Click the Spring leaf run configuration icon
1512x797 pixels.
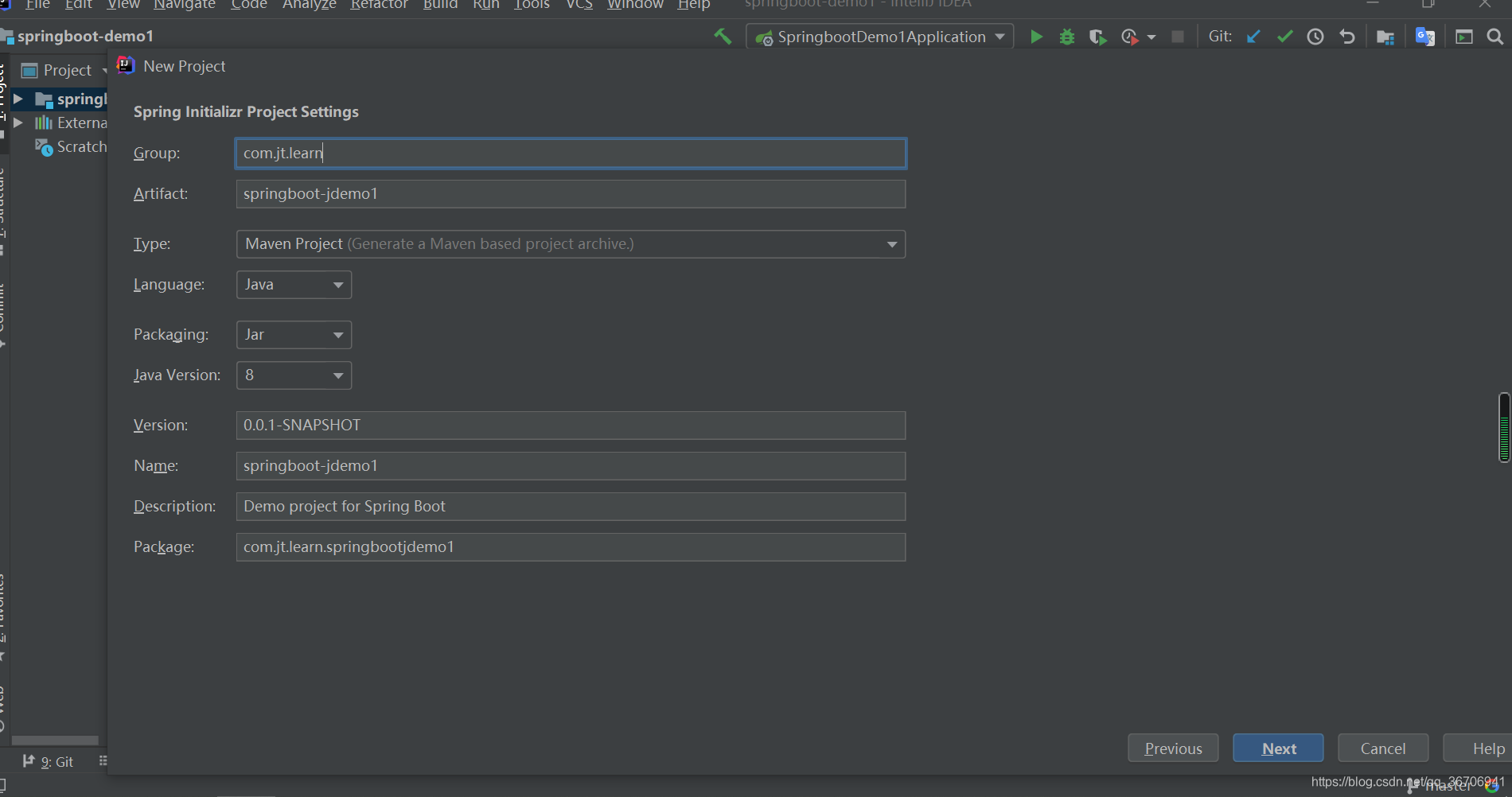(x=764, y=37)
